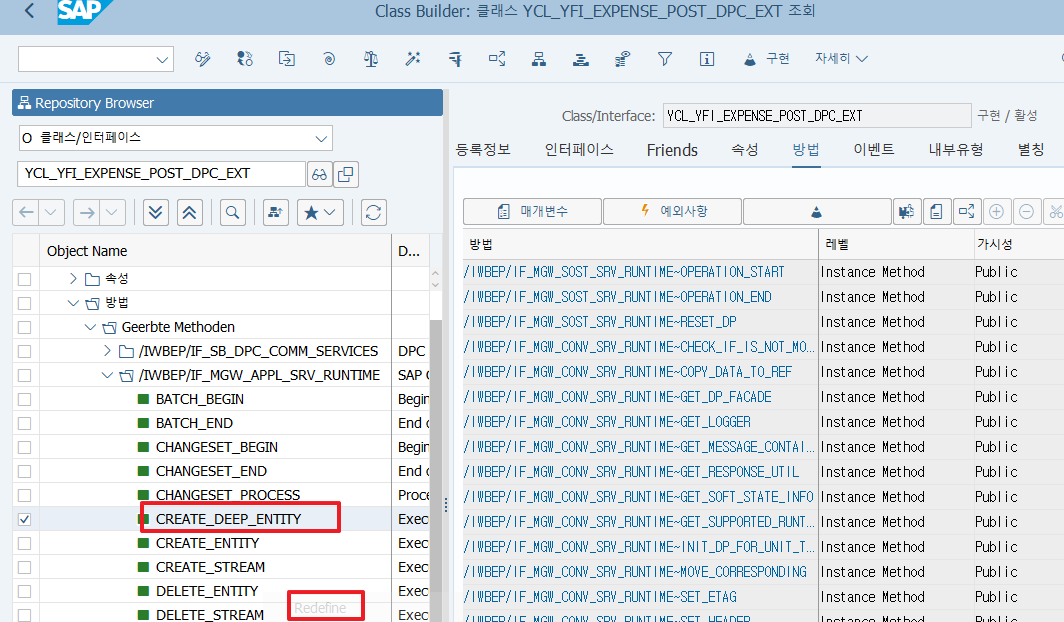Check the box for BATCH_END row
Image resolution: width=1064 pixels, height=622 pixels.
click(24, 423)
